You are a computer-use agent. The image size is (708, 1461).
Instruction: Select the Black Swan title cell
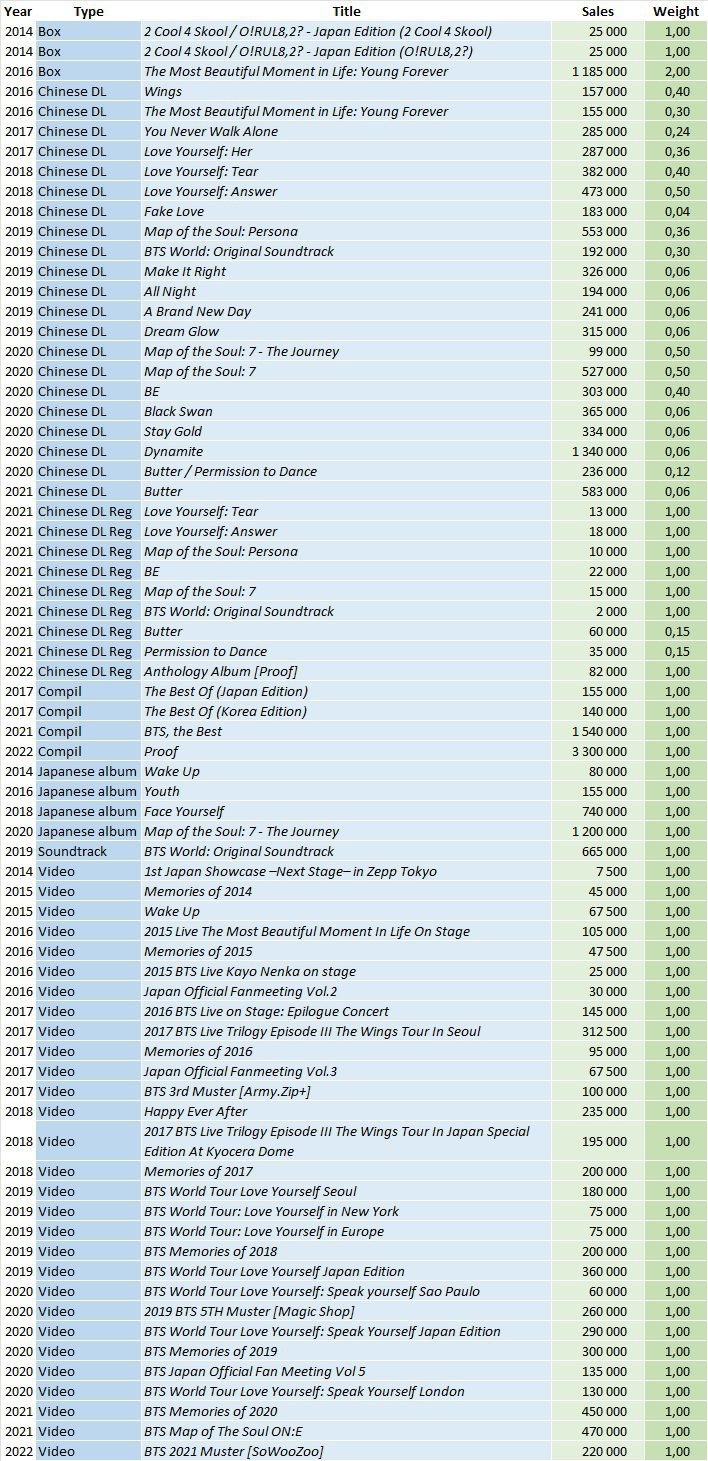pyautogui.click(x=178, y=411)
